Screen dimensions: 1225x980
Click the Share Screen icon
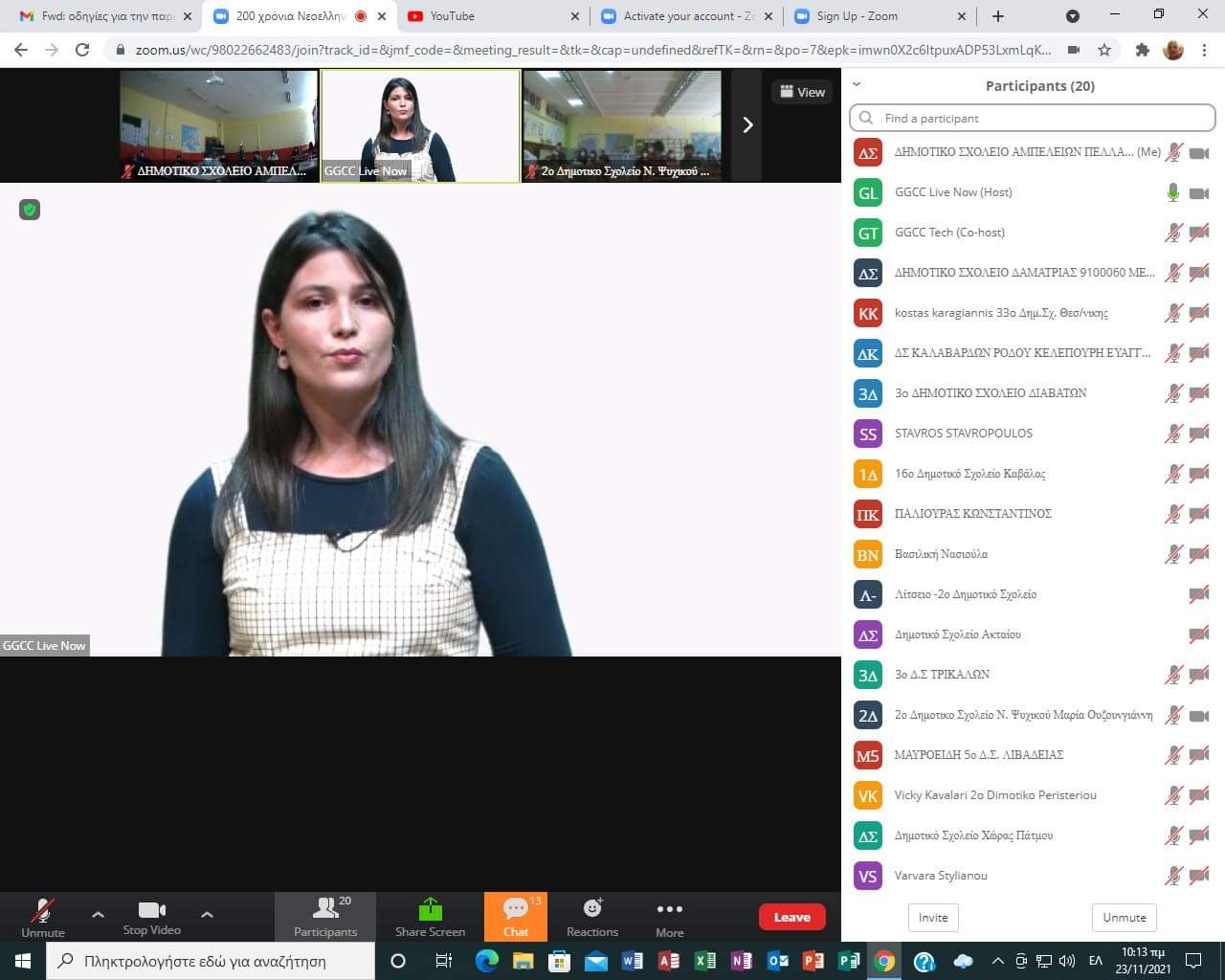430,916
